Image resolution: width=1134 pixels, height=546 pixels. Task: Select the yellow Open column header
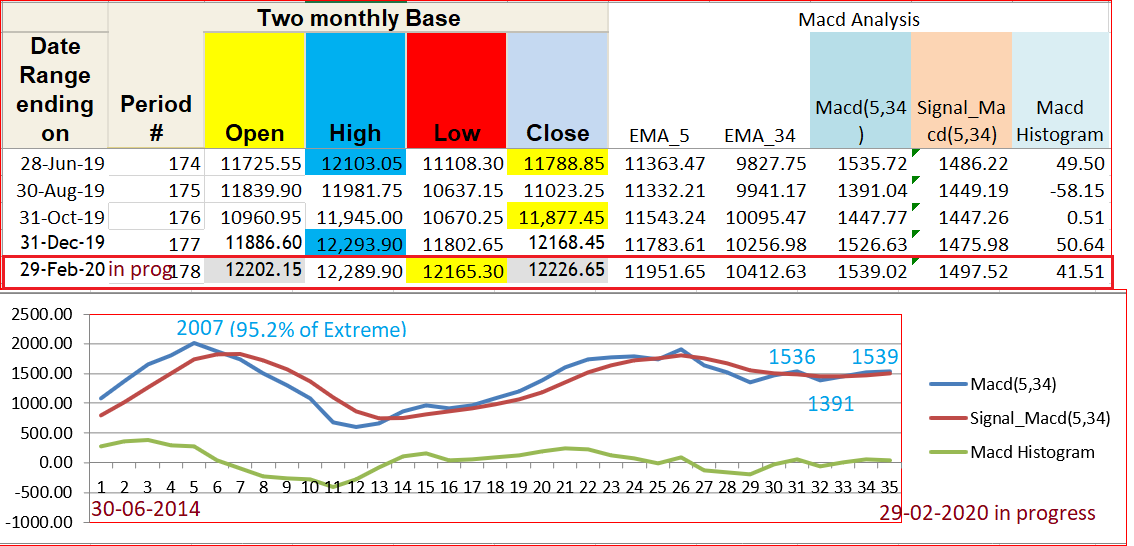click(x=255, y=90)
